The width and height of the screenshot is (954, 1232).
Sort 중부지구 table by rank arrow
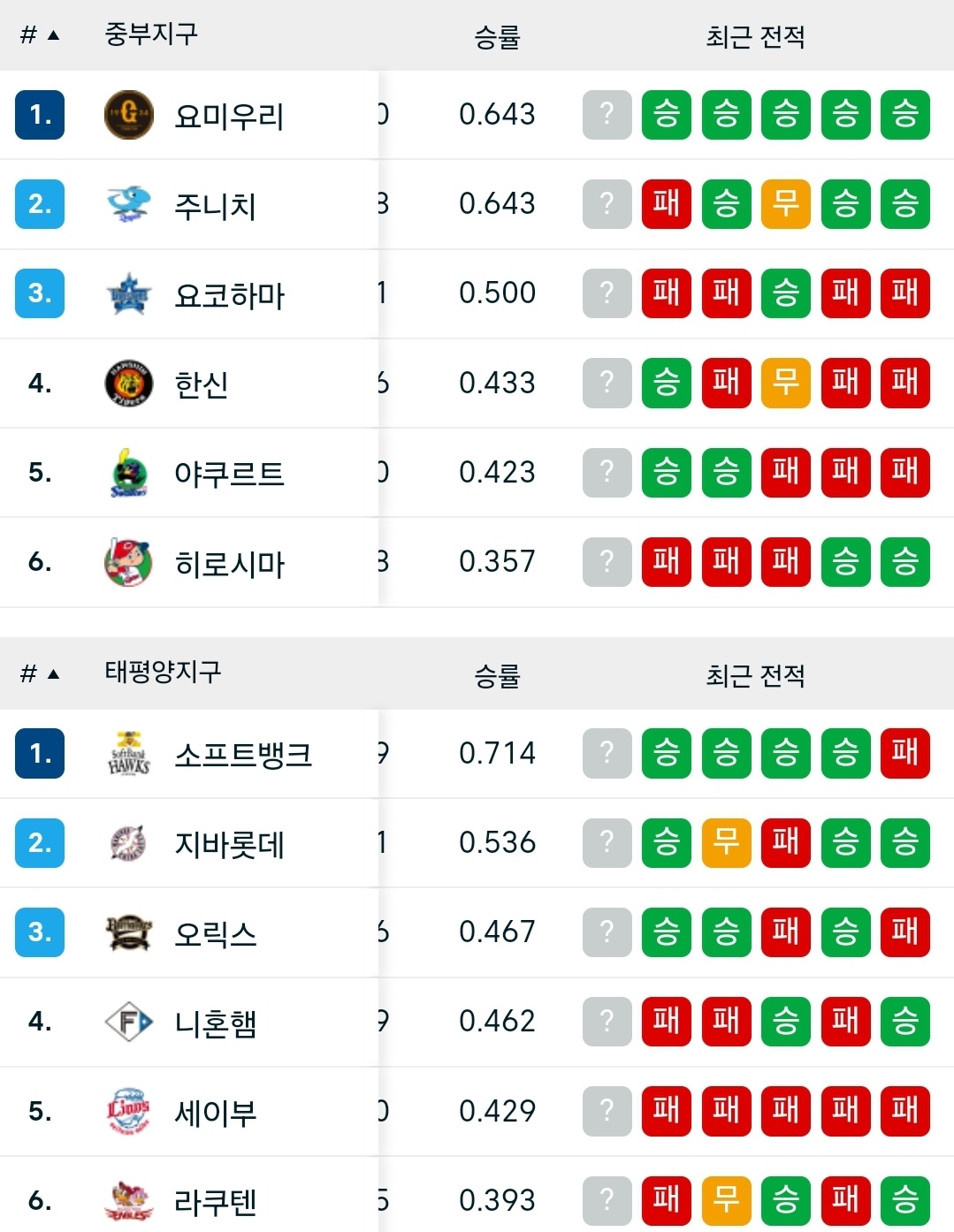pos(53,35)
